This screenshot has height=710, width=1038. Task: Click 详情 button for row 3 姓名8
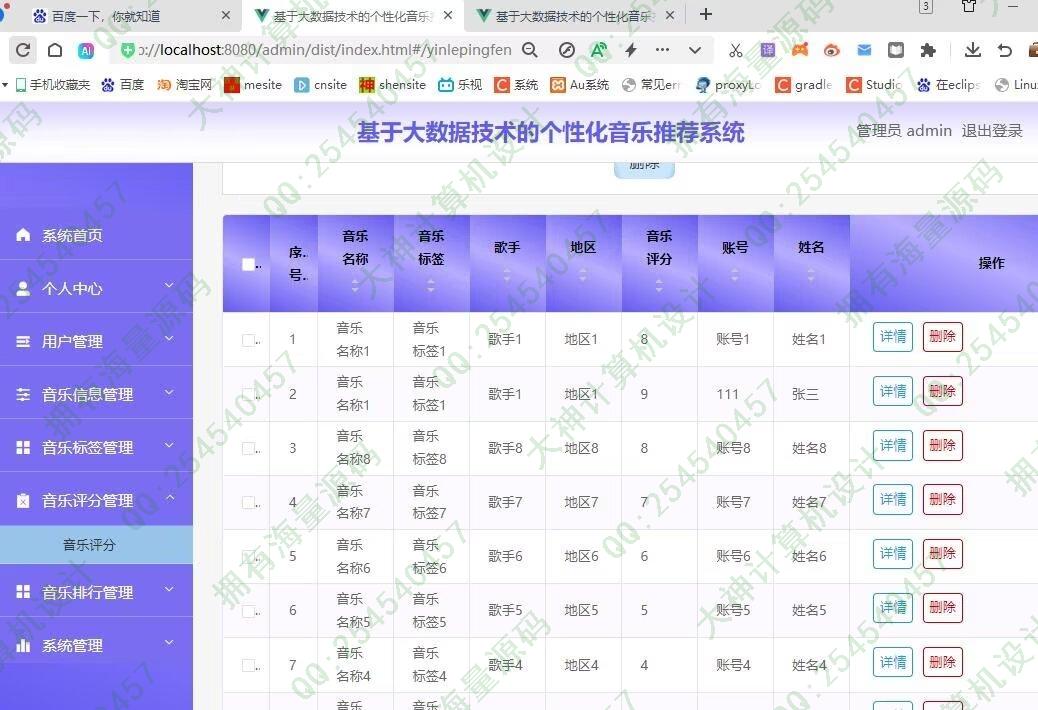pyautogui.click(x=893, y=445)
